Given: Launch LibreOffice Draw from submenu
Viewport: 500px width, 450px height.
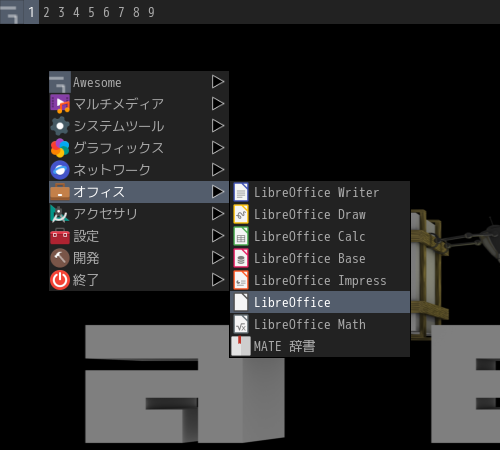Looking at the screenshot, I should click(320, 214).
